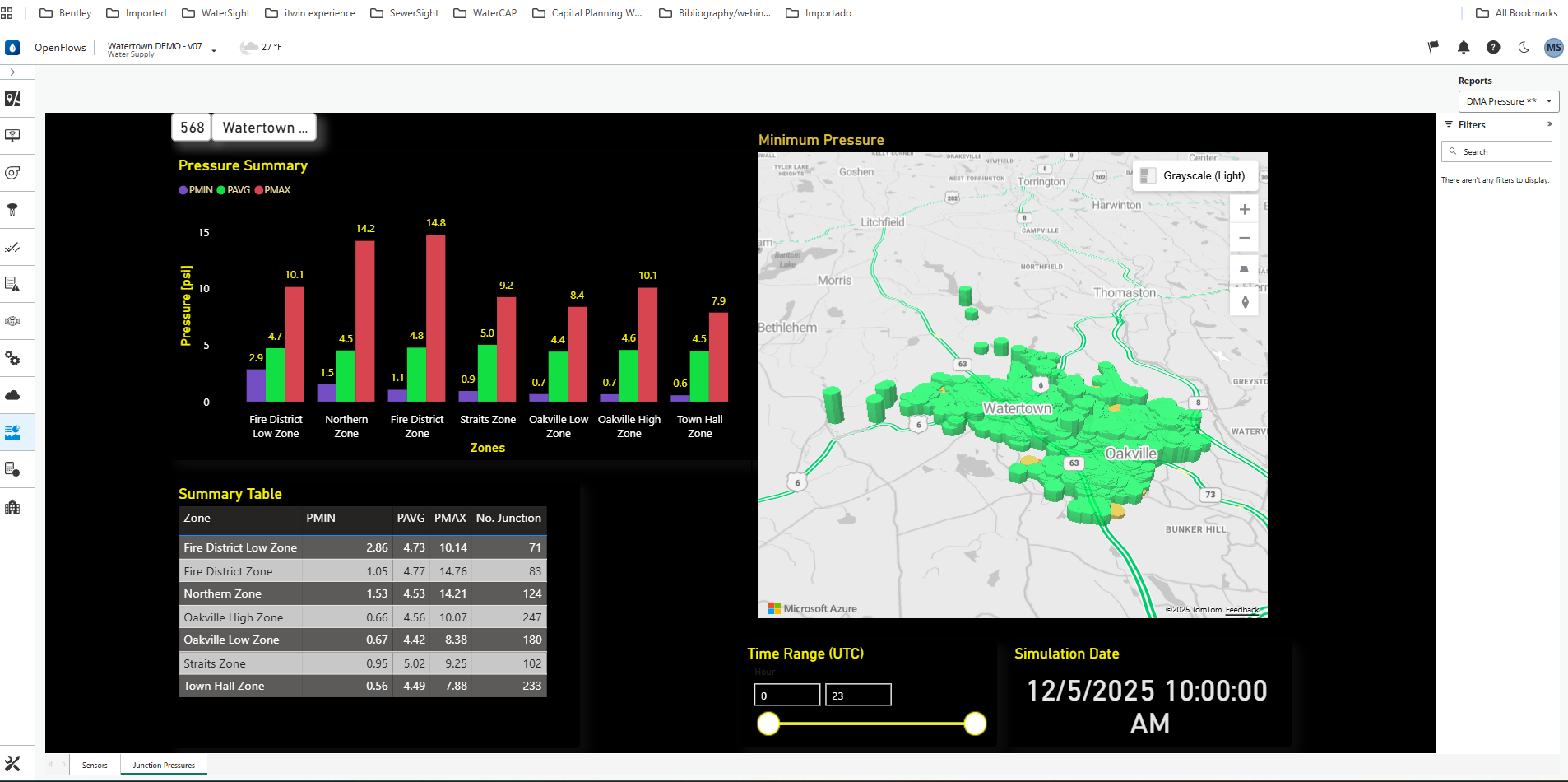The image size is (1568, 782).
Task: Switch to the Sensors tab
Action: tap(95, 766)
